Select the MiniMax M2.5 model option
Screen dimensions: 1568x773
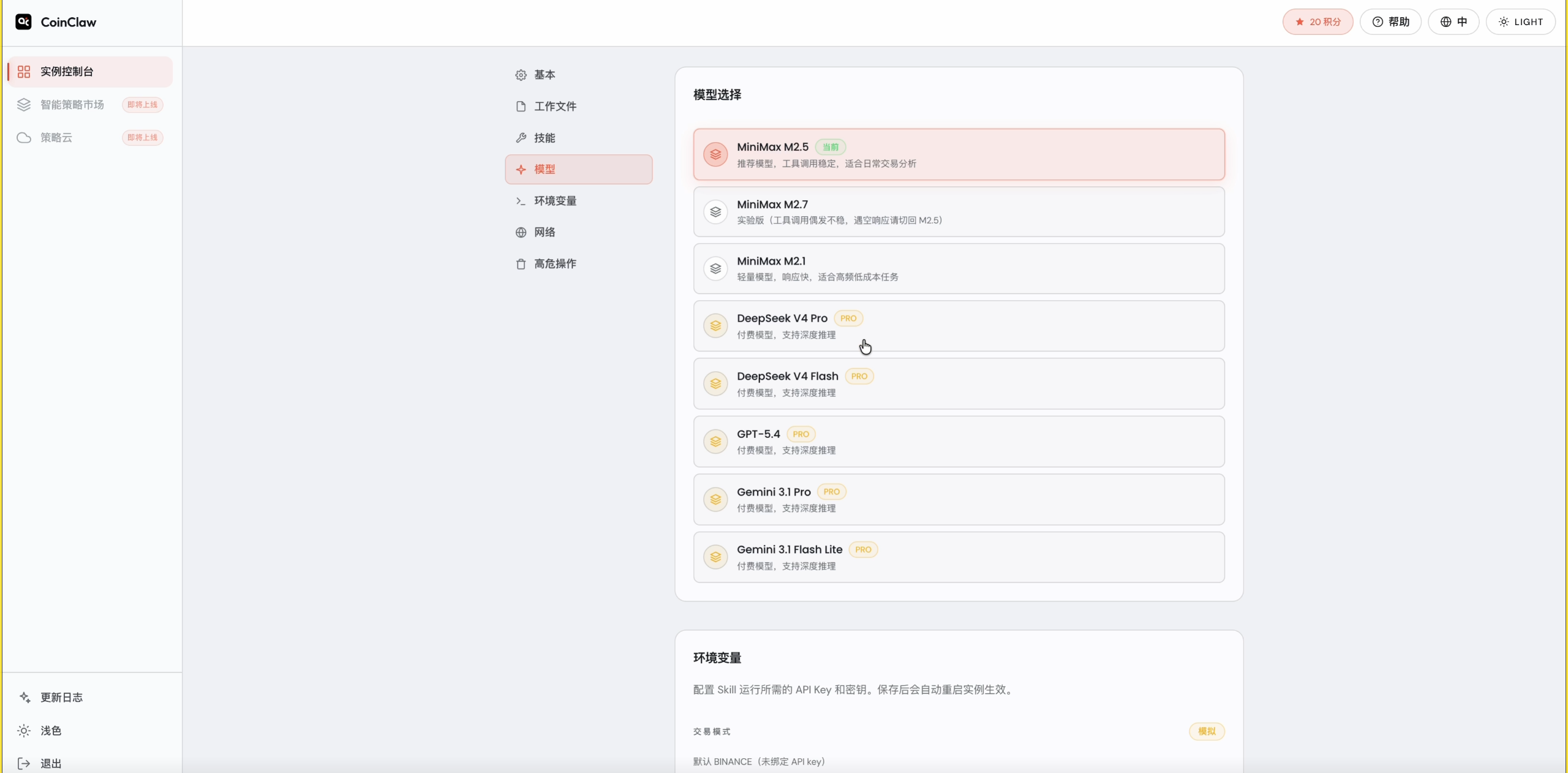(959, 154)
